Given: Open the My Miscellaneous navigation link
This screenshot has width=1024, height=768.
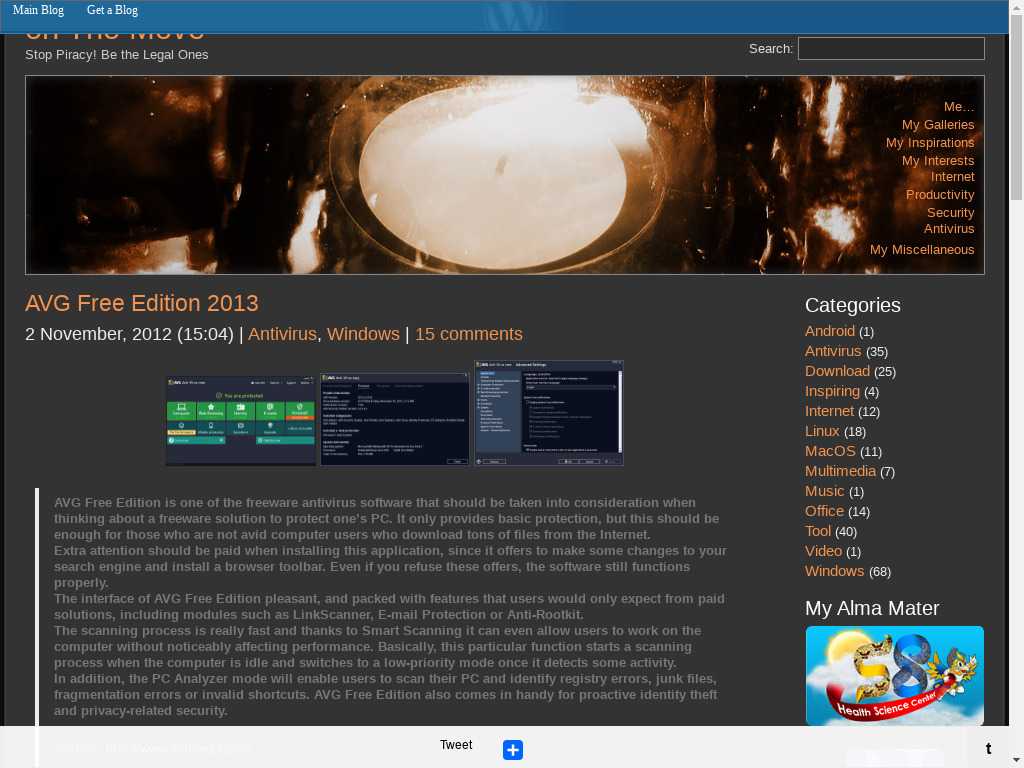Looking at the screenshot, I should click(921, 250).
